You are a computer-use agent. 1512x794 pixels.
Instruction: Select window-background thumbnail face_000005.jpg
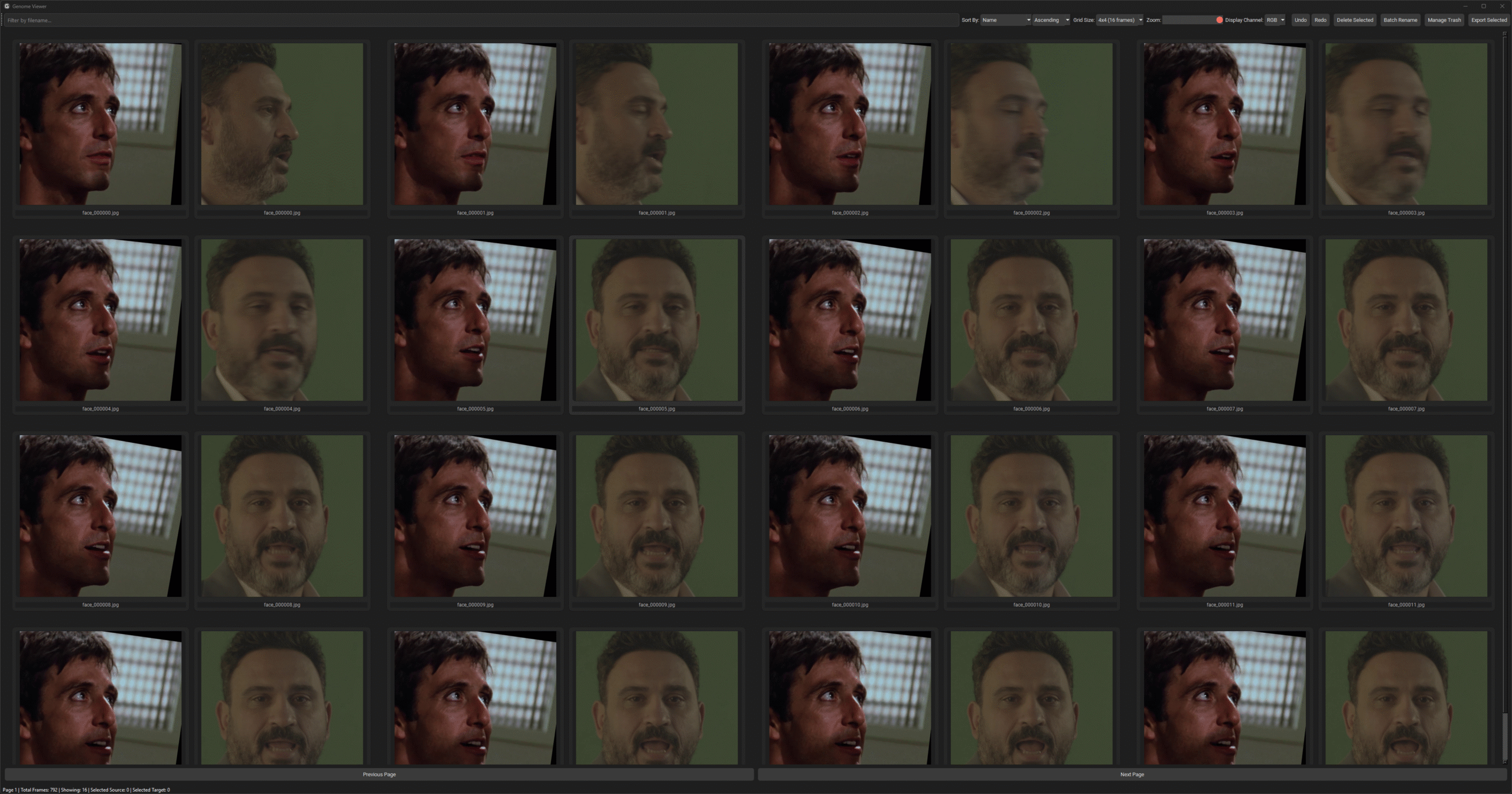pyautogui.click(x=475, y=320)
